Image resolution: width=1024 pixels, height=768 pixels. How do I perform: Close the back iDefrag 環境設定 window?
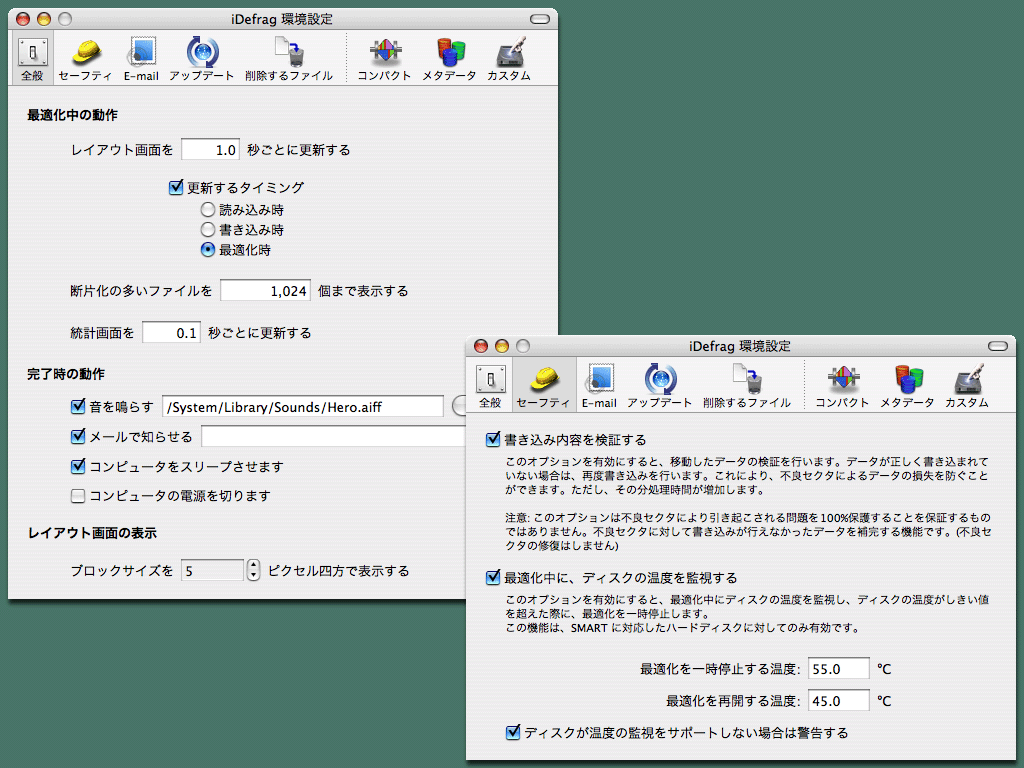pyautogui.click(x=23, y=19)
